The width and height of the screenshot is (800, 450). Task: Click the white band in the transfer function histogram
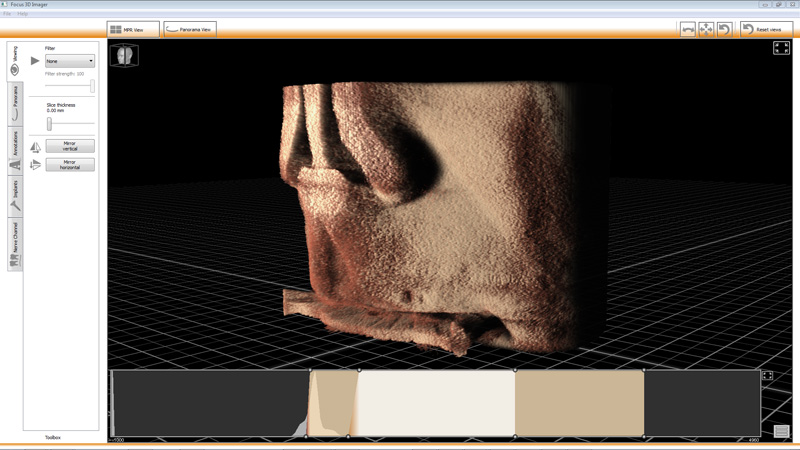(x=437, y=403)
